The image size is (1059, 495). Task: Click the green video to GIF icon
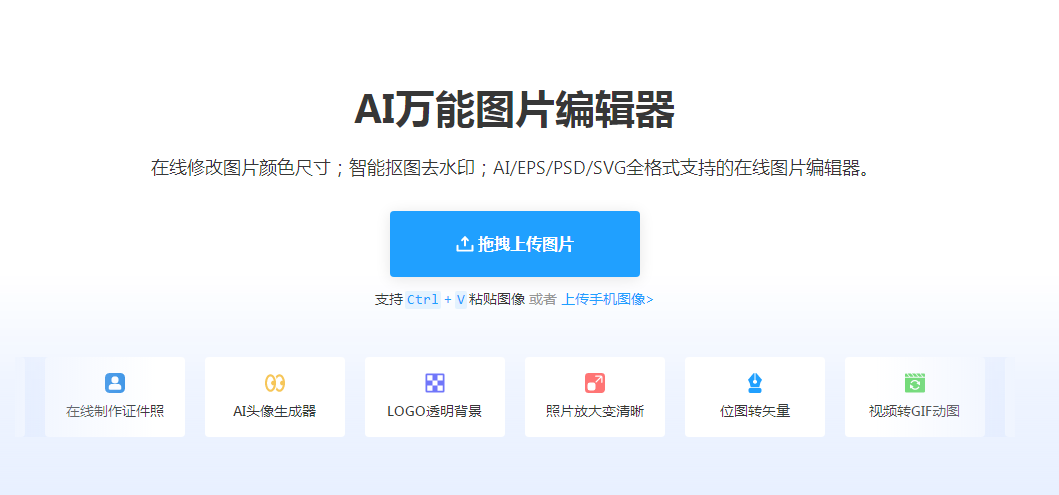(x=915, y=382)
